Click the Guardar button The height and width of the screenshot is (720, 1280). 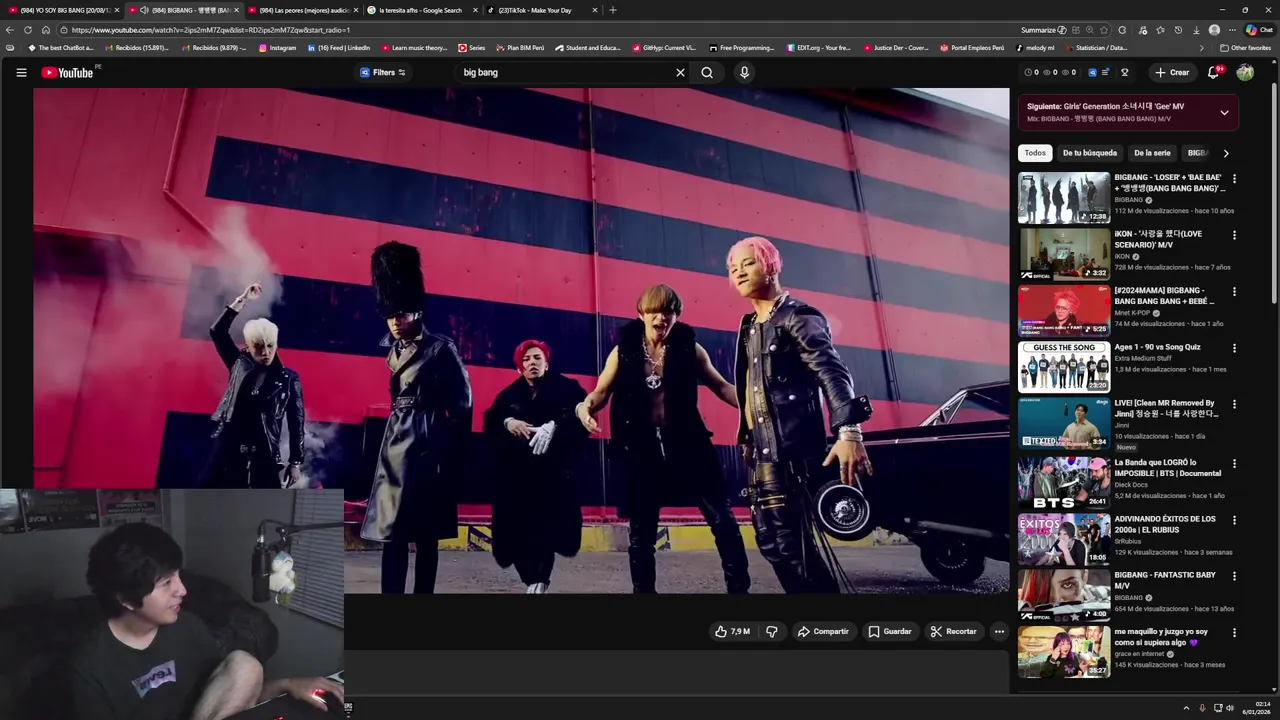[889, 631]
